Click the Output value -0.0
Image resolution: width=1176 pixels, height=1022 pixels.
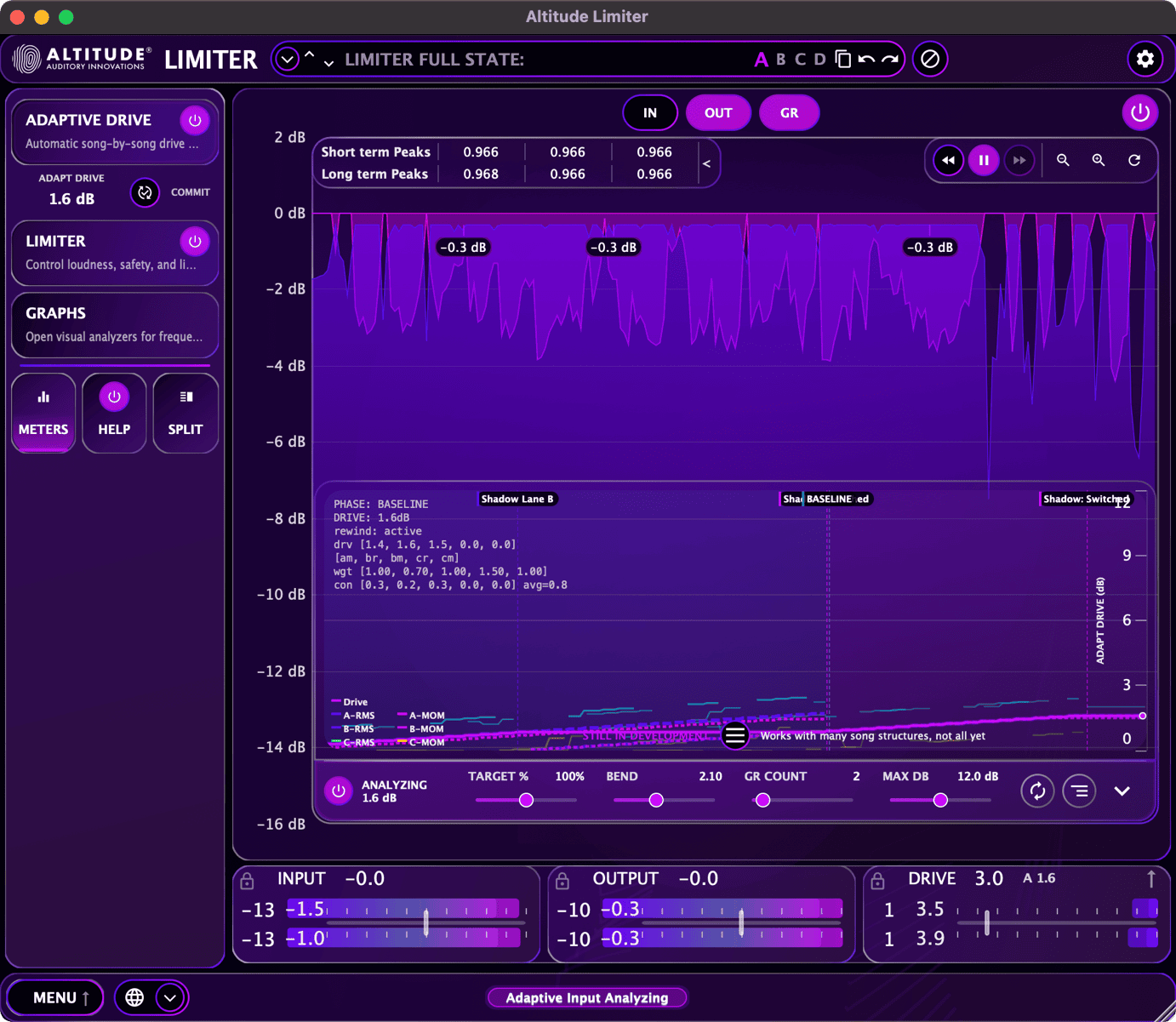698,879
